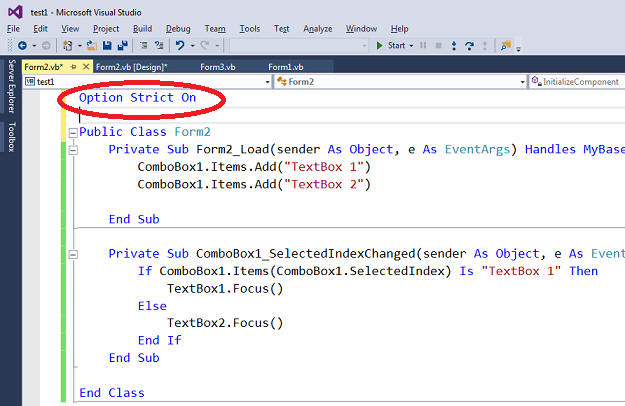Switch to the Form2.vb [Design] tab

click(x=131, y=67)
